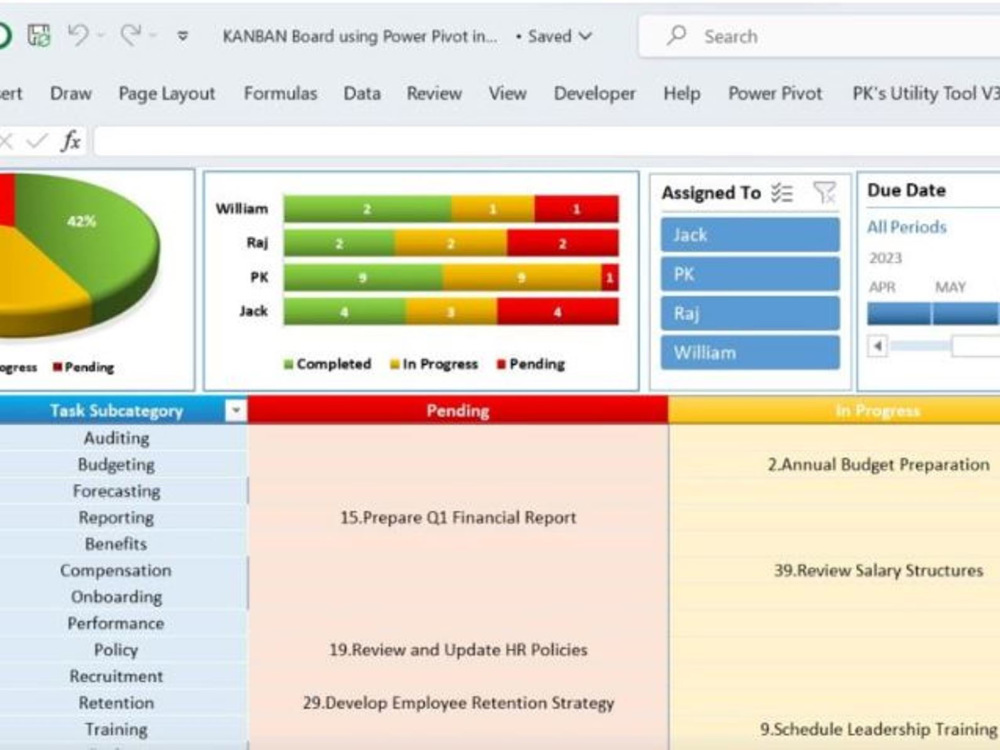The height and width of the screenshot is (750, 1000).
Task: Toggle PK in the Assigned To slicer
Action: (749, 273)
